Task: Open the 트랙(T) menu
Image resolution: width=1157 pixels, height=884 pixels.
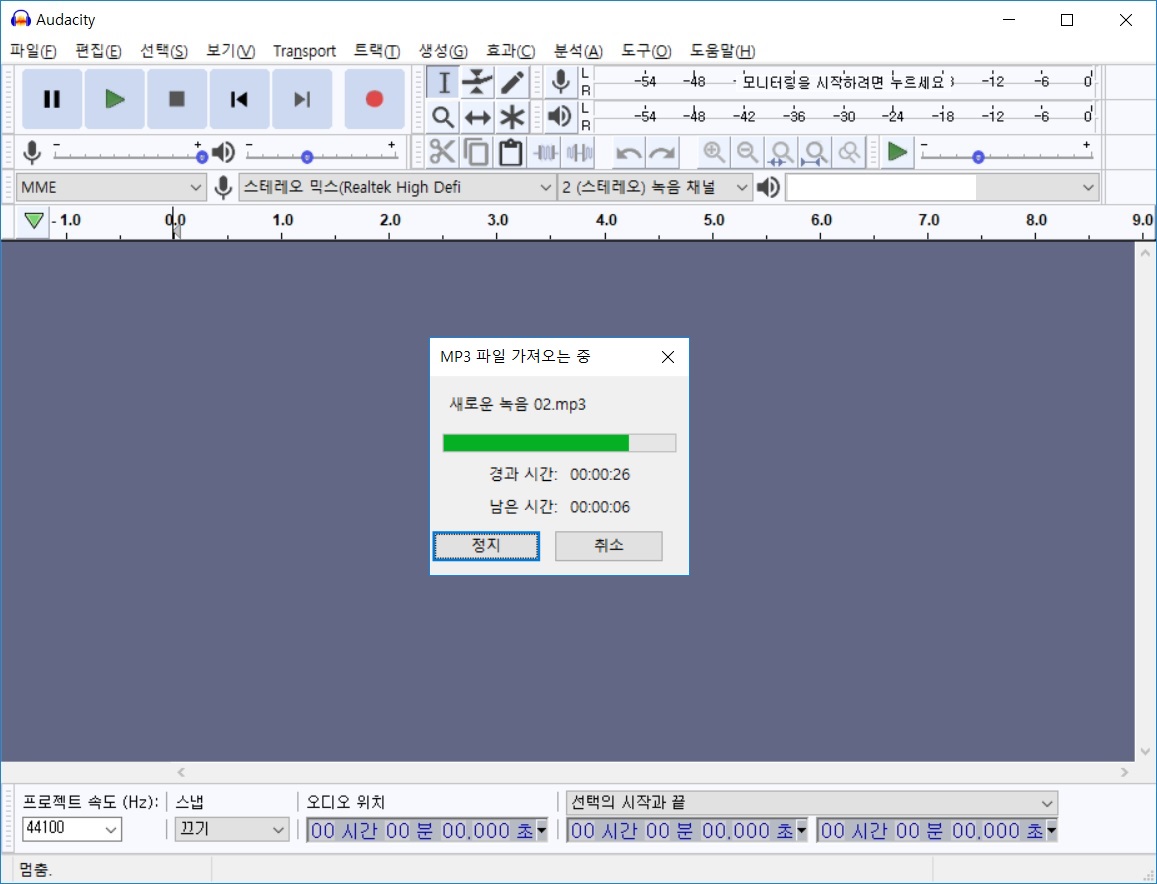Action: click(376, 51)
